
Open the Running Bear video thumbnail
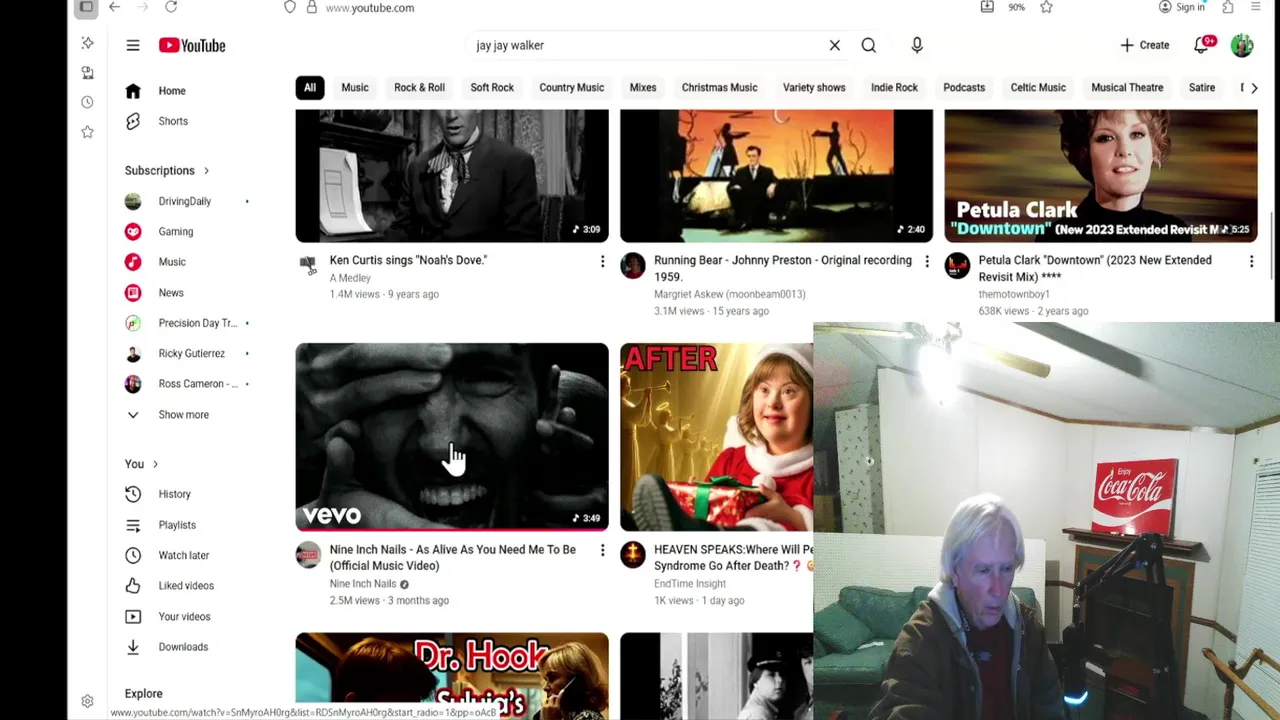(776, 176)
